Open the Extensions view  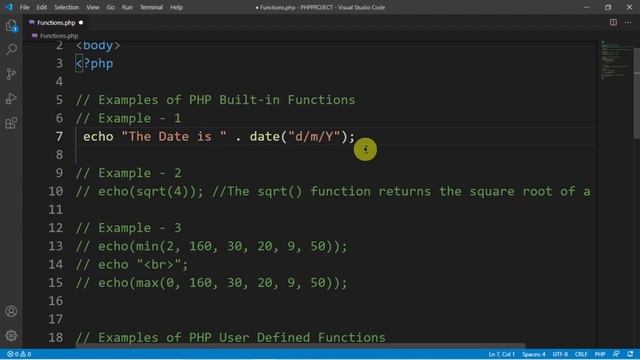[11, 123]
